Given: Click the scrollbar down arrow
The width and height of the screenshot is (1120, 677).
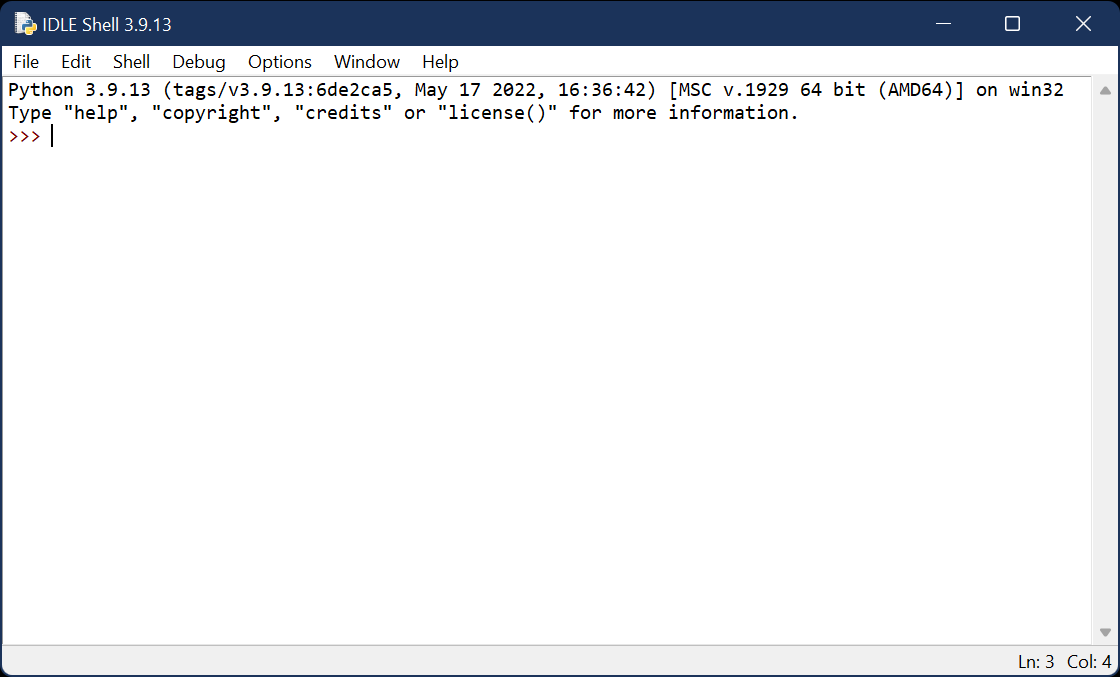Looking at the screenshot, I should pos(1105,632).
